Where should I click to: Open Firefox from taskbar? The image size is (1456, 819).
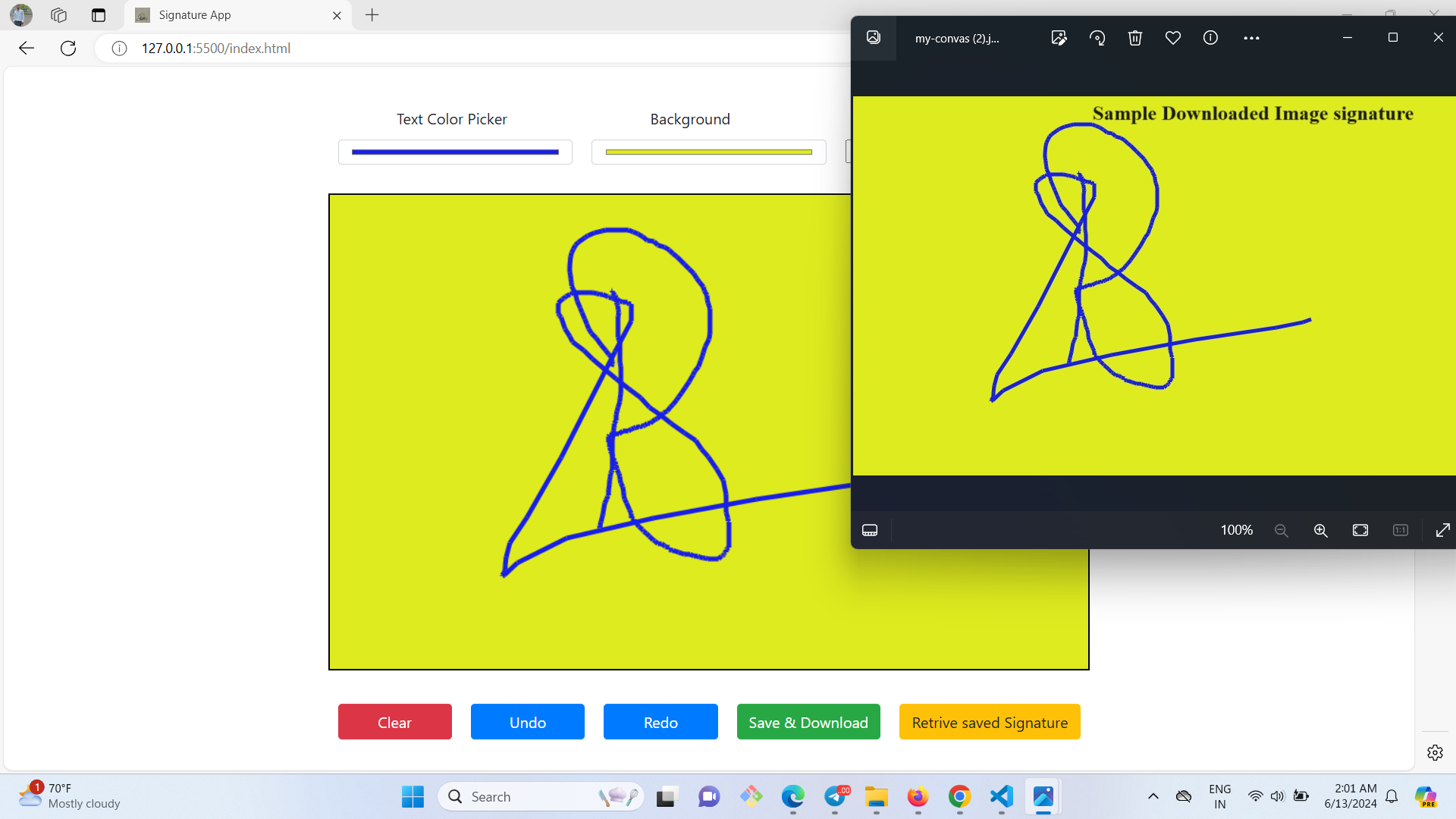click(918, 797)
